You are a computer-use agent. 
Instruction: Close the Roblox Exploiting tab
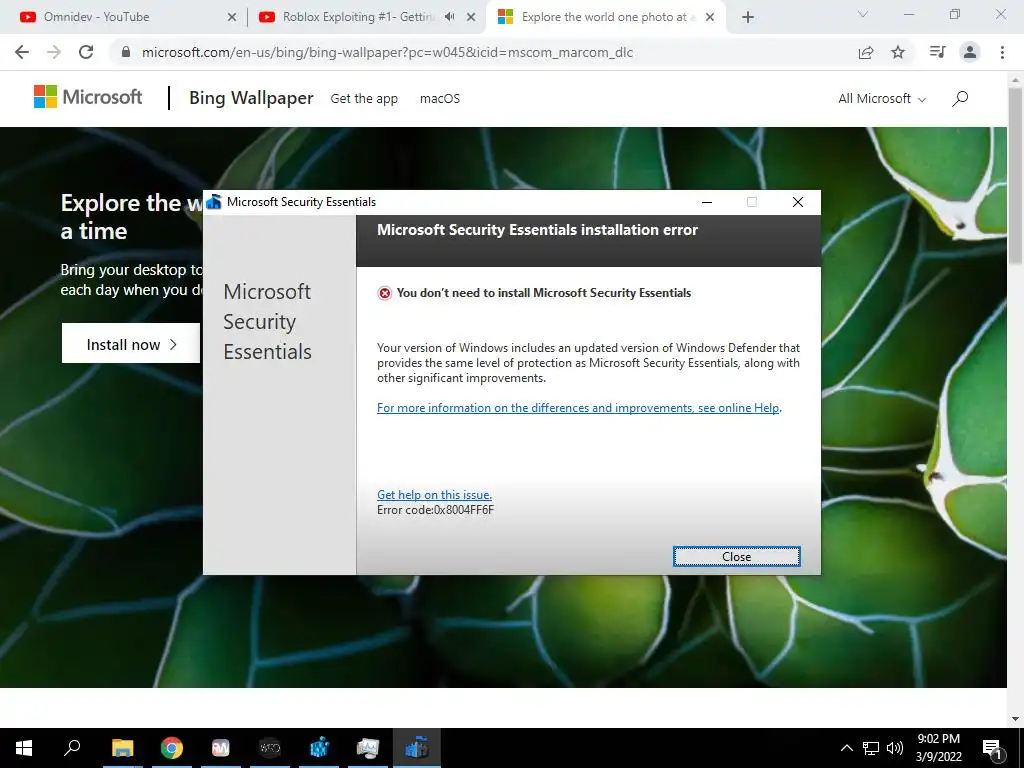(x=471, y=17)
